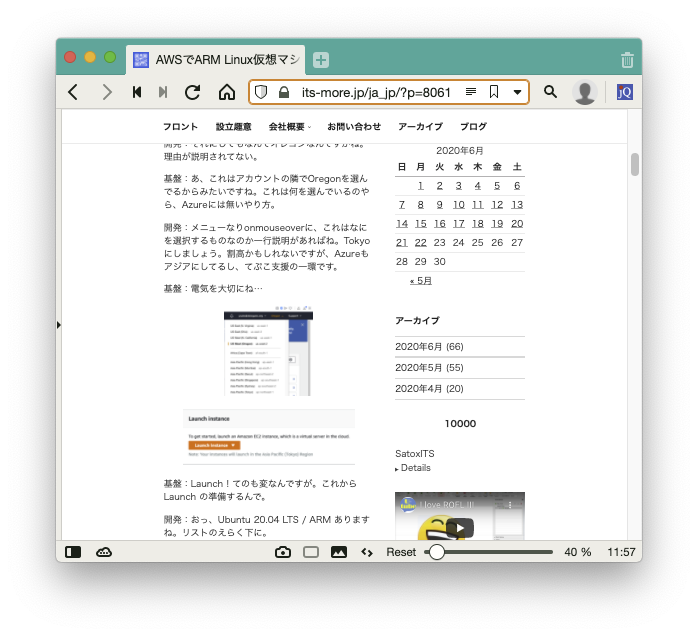The image size is (698, 636).
Task: Expand the address bar history dropdown
Action: point(517,92)
